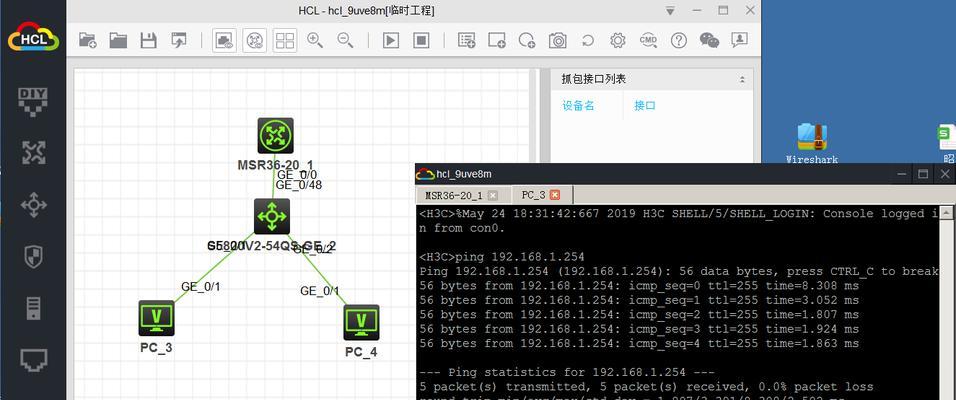Image resolution: width=956 pixels, height=400 pixels.
Task: Click the HCL cloud logo
Action: pyautogui.click(x=34, y=37)
